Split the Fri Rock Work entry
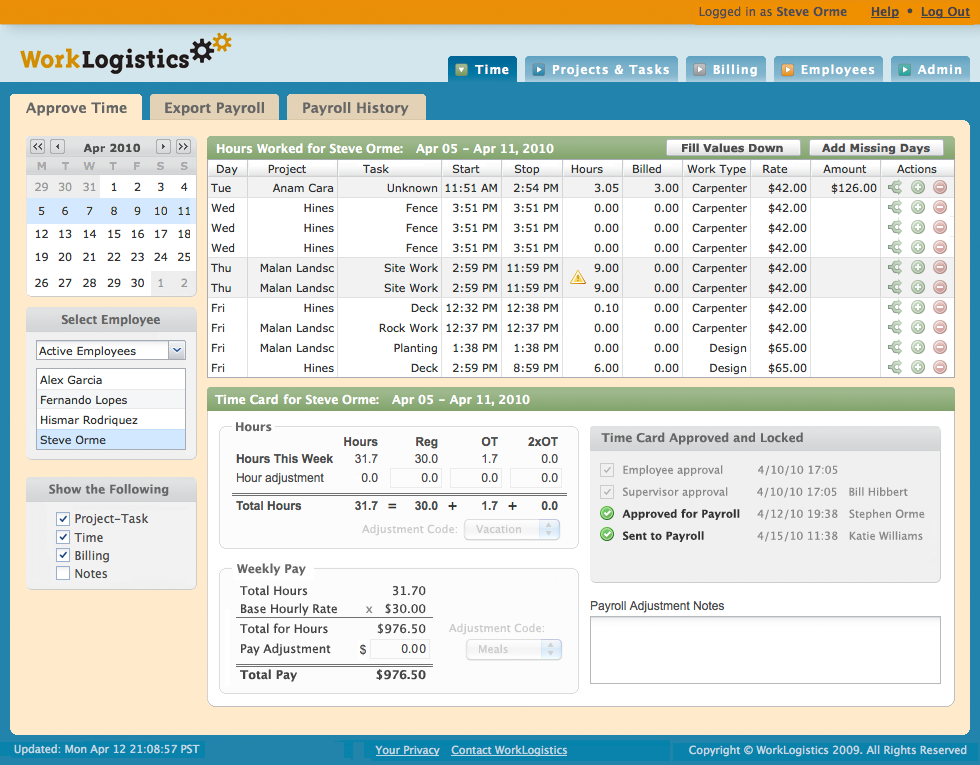The image size is (980, 765). pos(894,327)
